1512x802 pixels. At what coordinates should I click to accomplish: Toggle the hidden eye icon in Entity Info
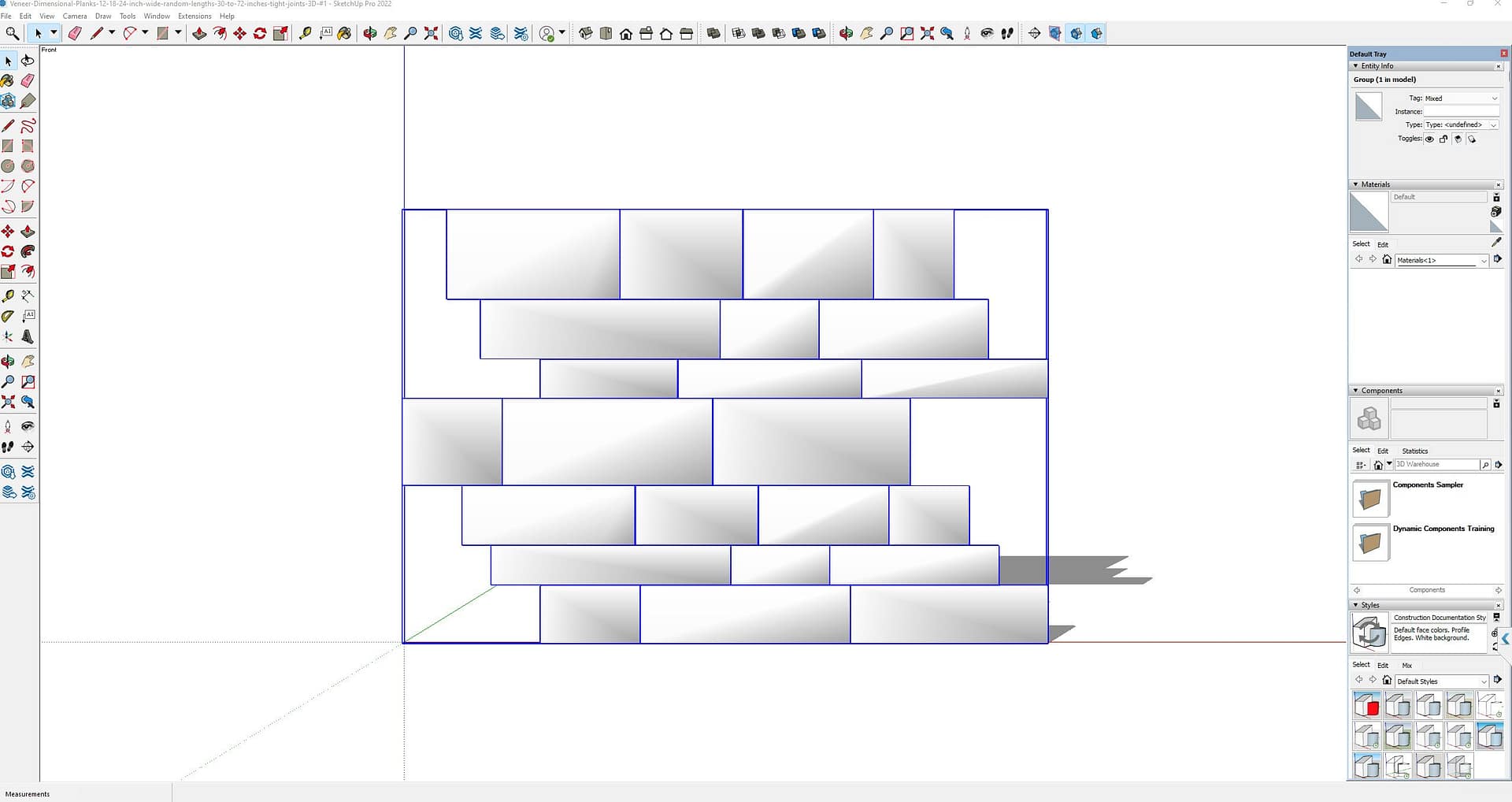point(1429,139)
